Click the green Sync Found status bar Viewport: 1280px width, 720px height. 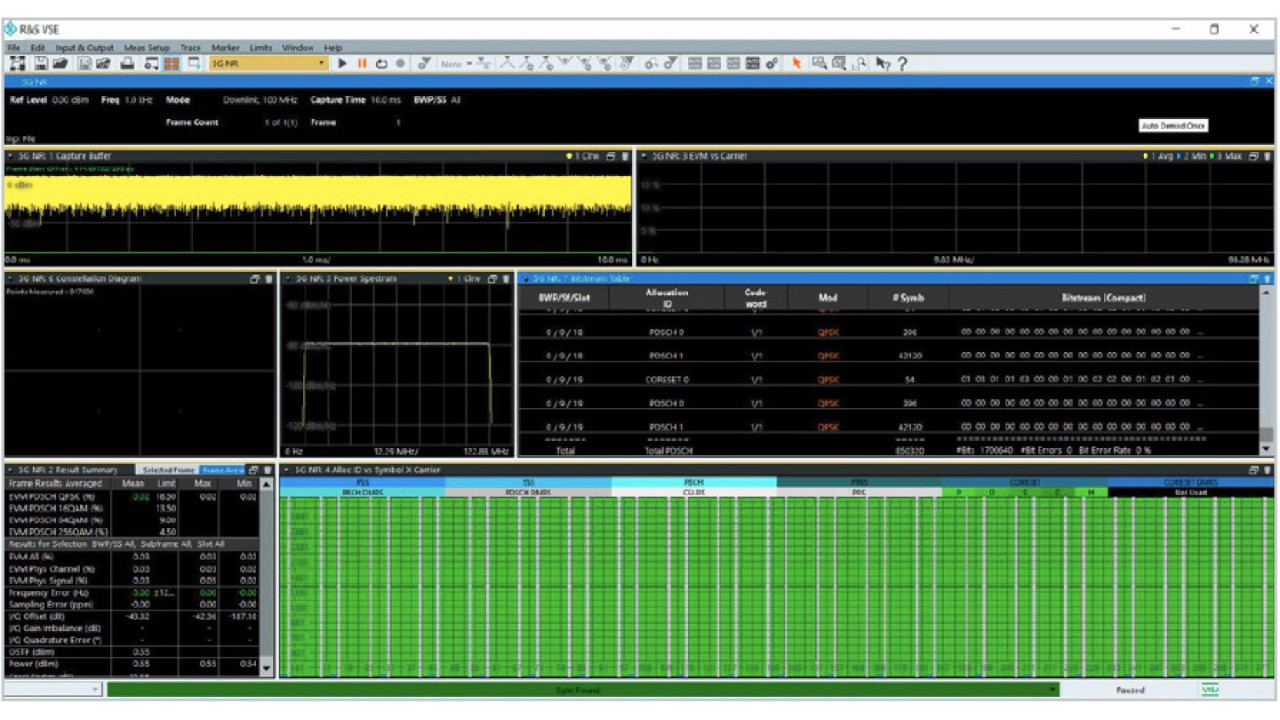pos(583,690)
